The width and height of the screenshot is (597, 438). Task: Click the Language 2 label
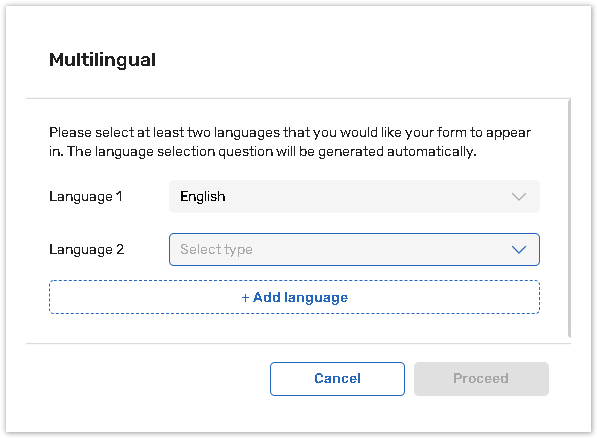(x=86, y=250)
